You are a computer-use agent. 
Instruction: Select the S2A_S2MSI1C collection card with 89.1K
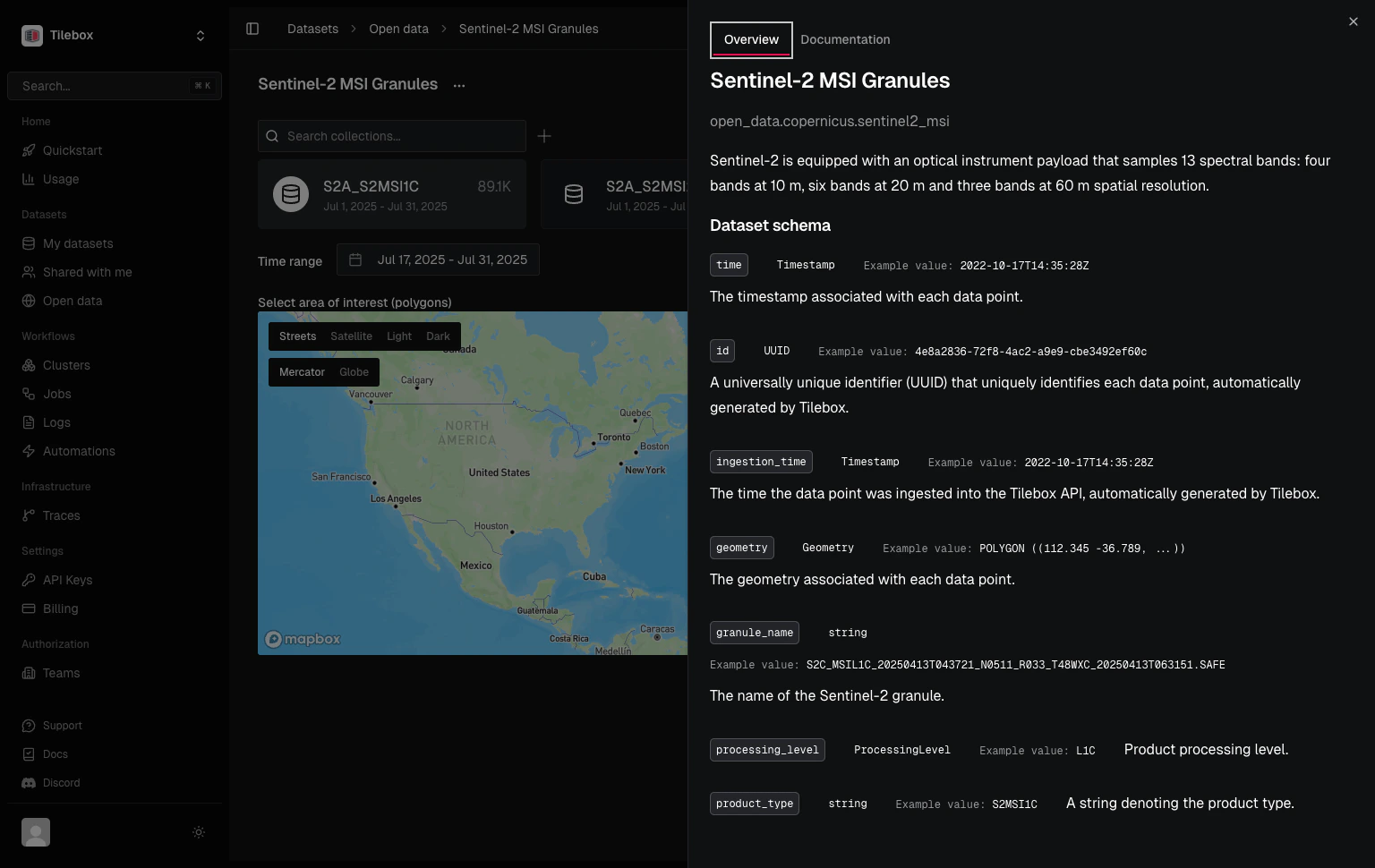coord(392,194)
